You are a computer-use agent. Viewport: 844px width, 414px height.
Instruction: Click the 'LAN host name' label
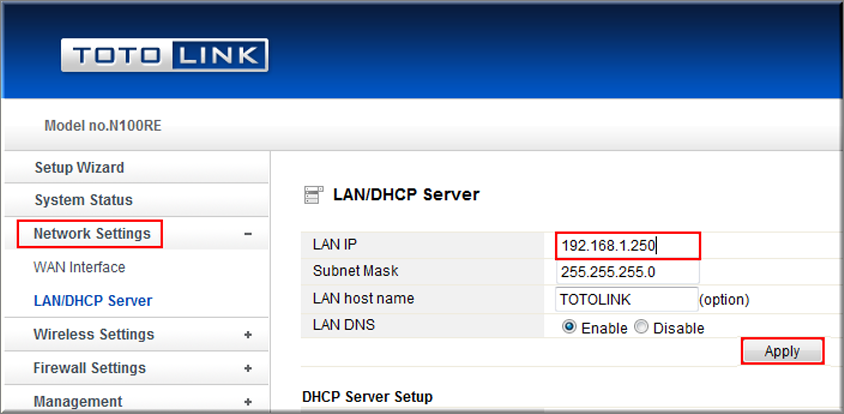363,298
